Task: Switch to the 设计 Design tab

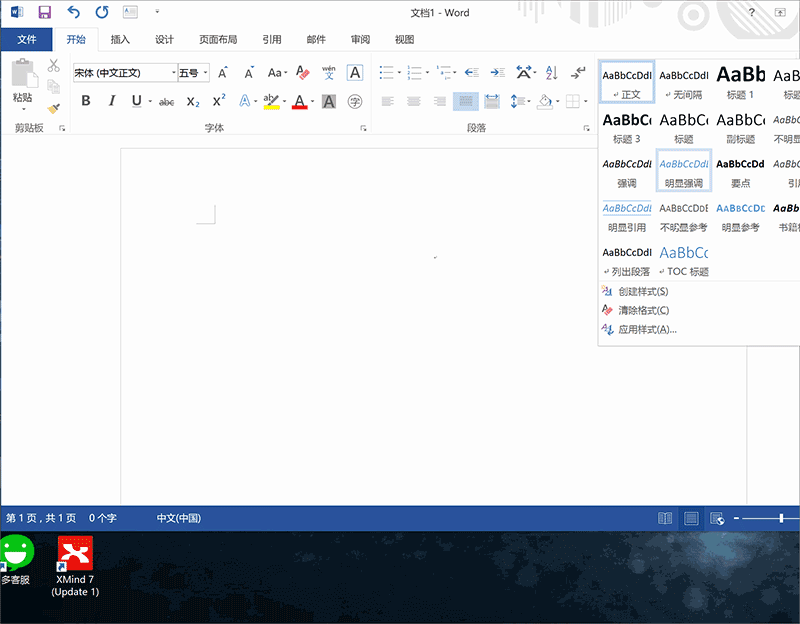Action: [164, 39]
